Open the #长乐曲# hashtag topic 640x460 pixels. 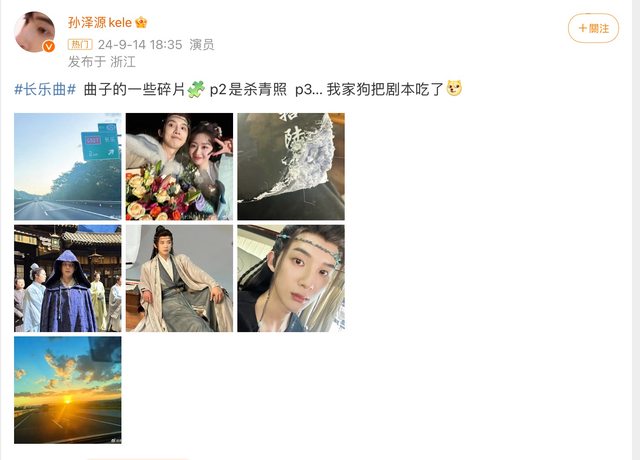click(x=45, y=89)
